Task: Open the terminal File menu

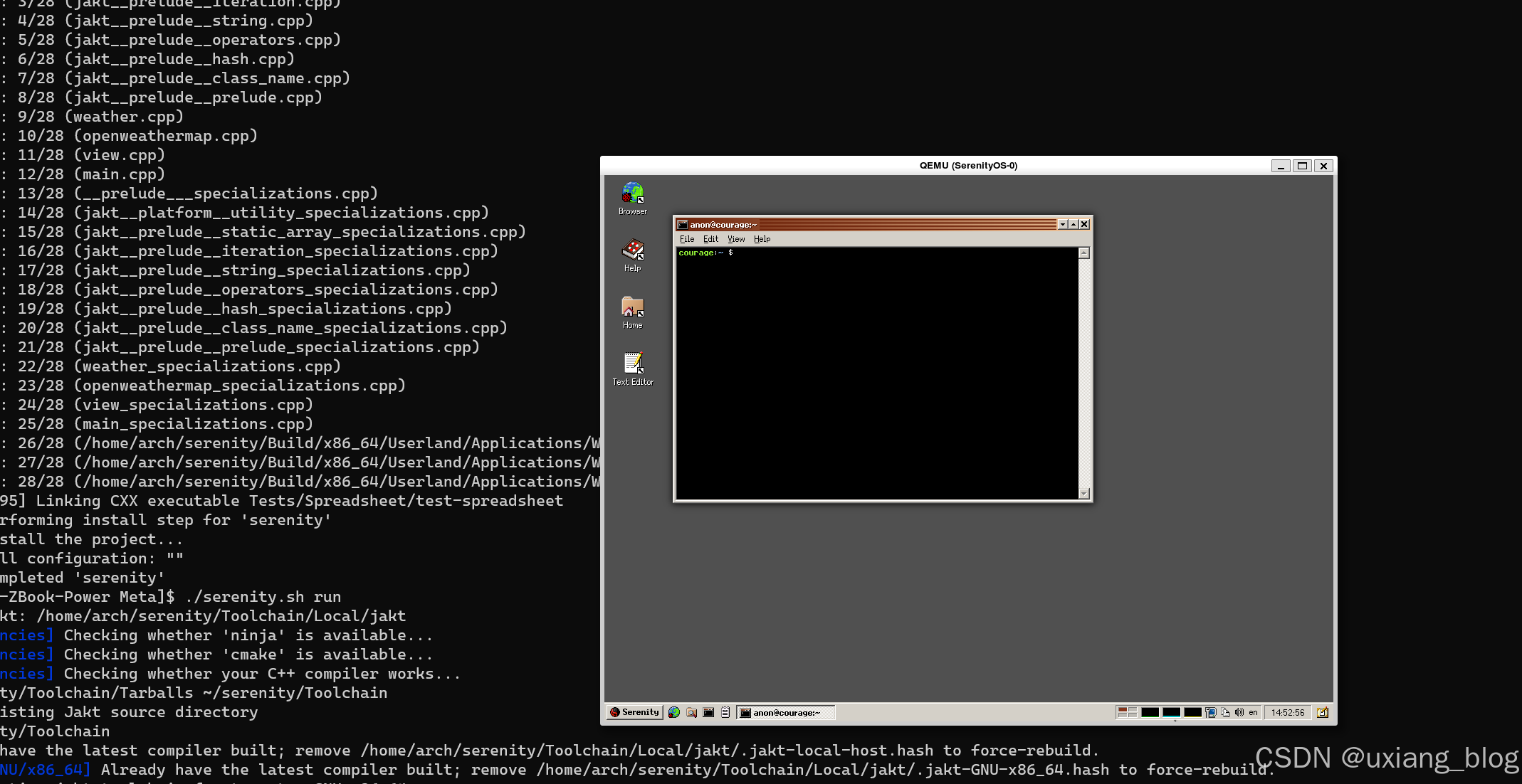Action: click(x=686, y=239)
